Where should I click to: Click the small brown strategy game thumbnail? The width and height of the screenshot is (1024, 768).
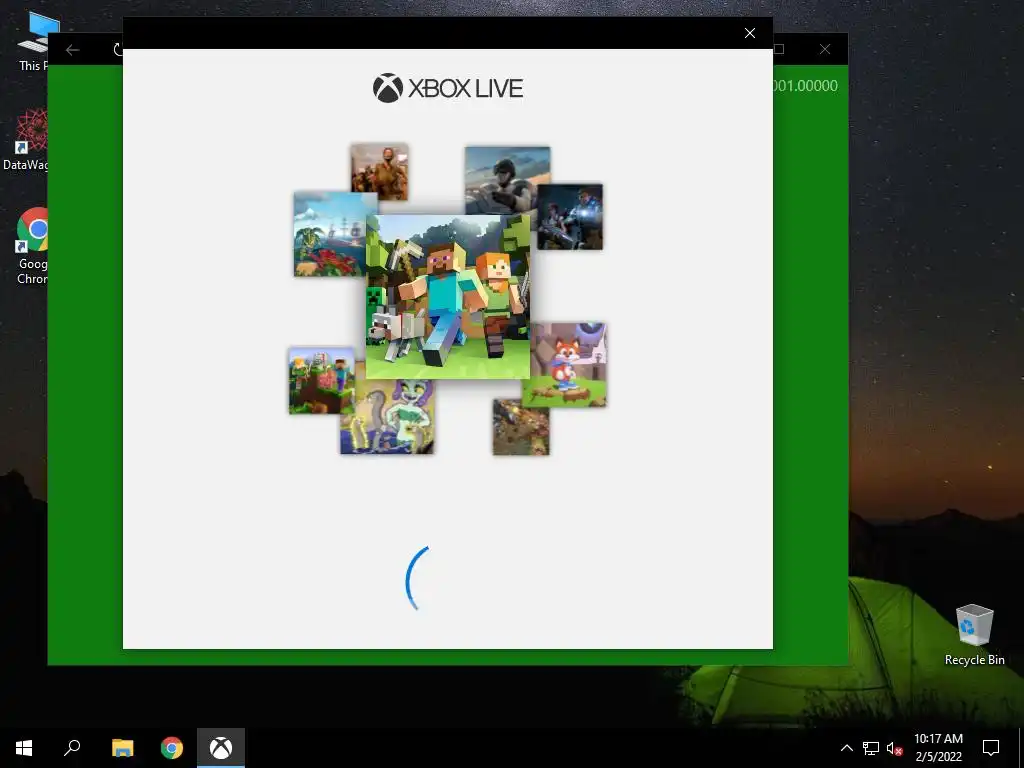tap(520, 427)
